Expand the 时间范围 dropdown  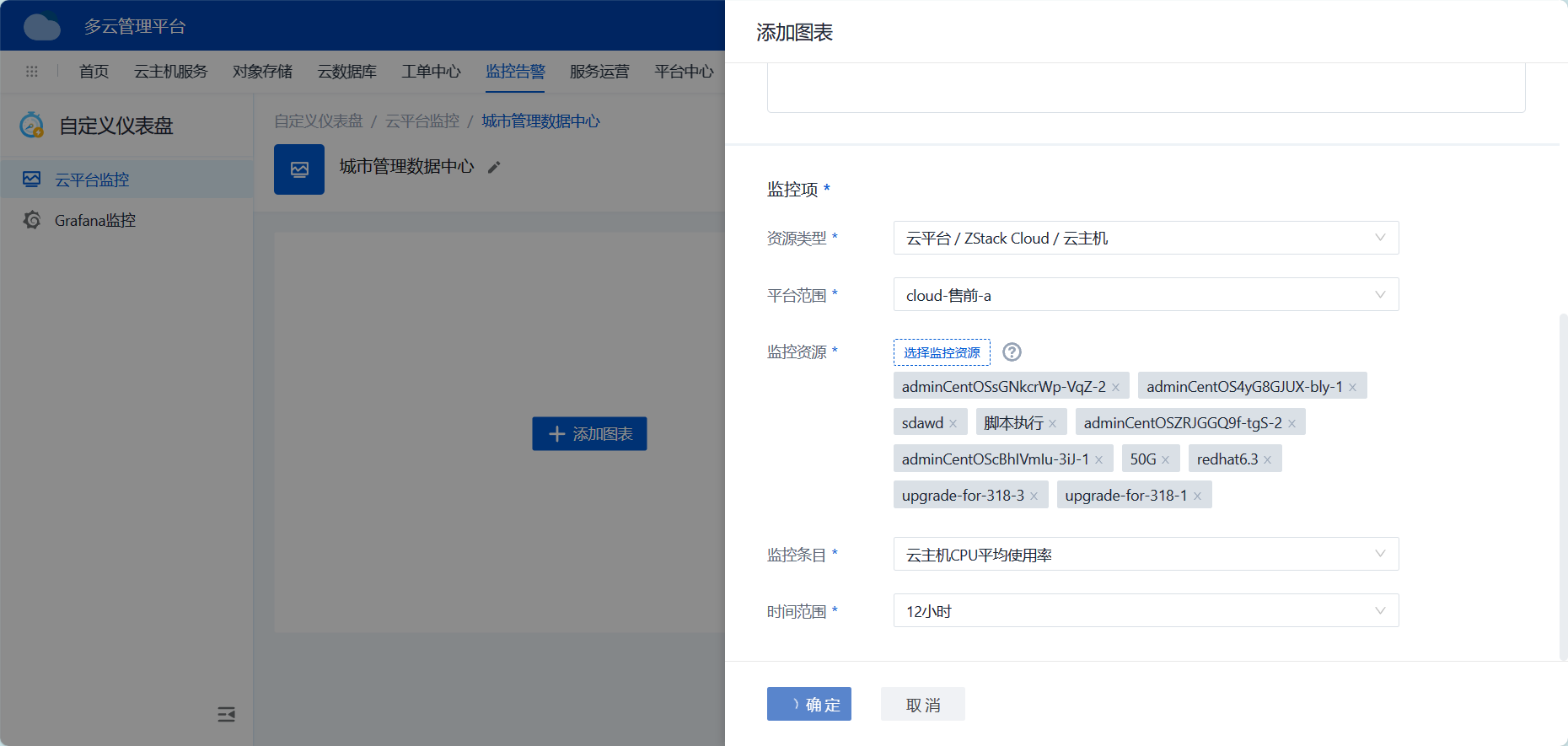(1146, 610)
